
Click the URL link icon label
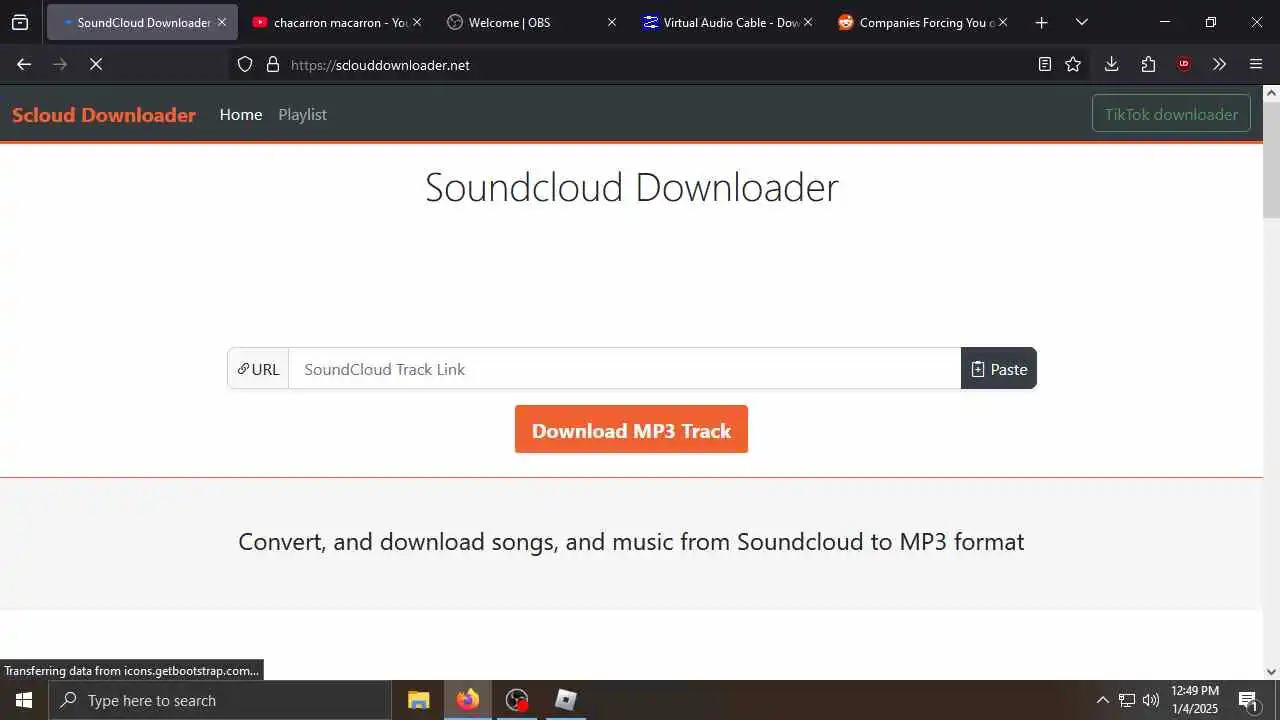coord(258,369)
